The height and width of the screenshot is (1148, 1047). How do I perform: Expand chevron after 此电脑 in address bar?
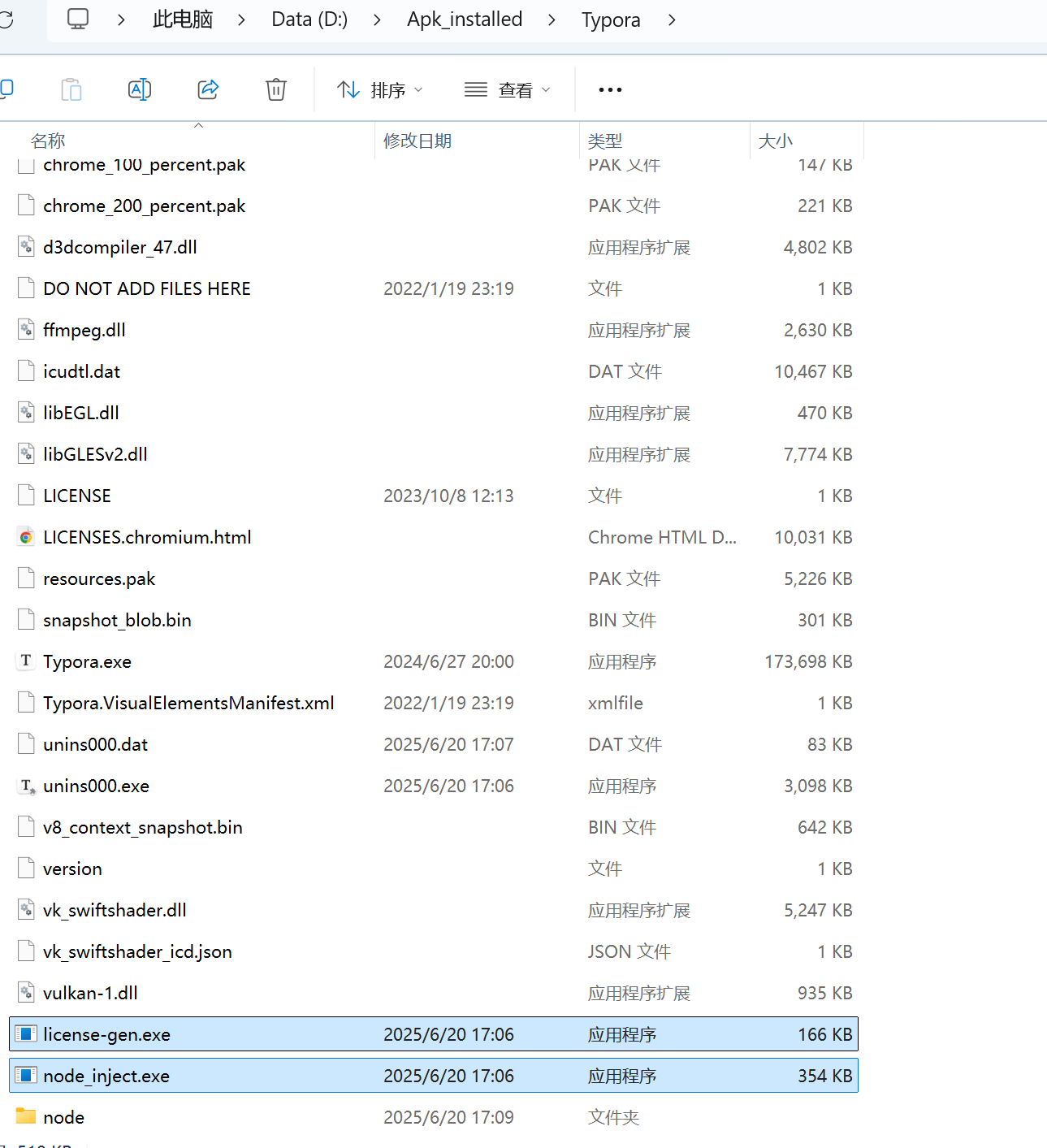tap(241, 19)
